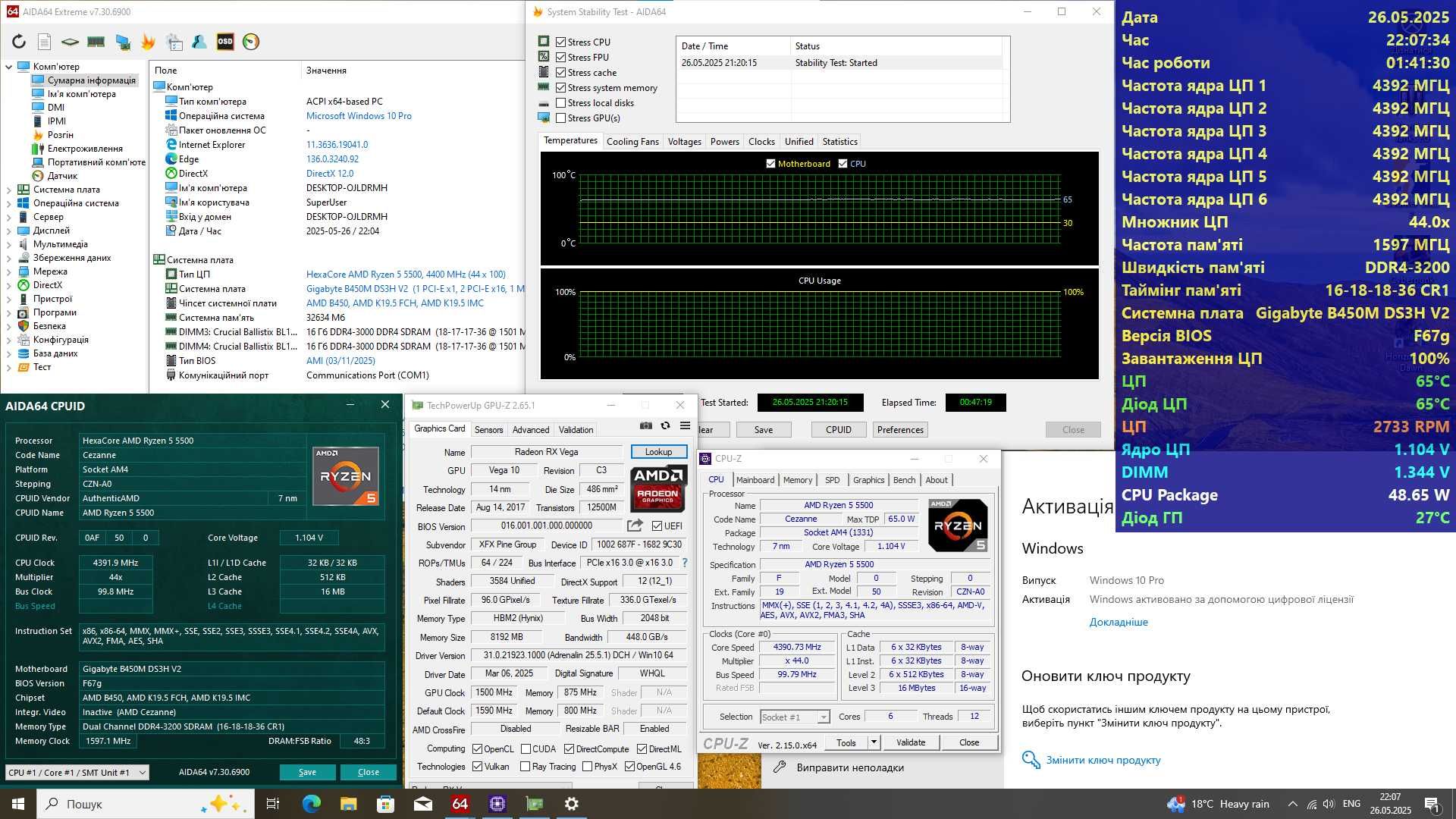This screenshot has height=819, width=1456.
Task: Expand the Дисплей tree node
Action: pos(8,231)
